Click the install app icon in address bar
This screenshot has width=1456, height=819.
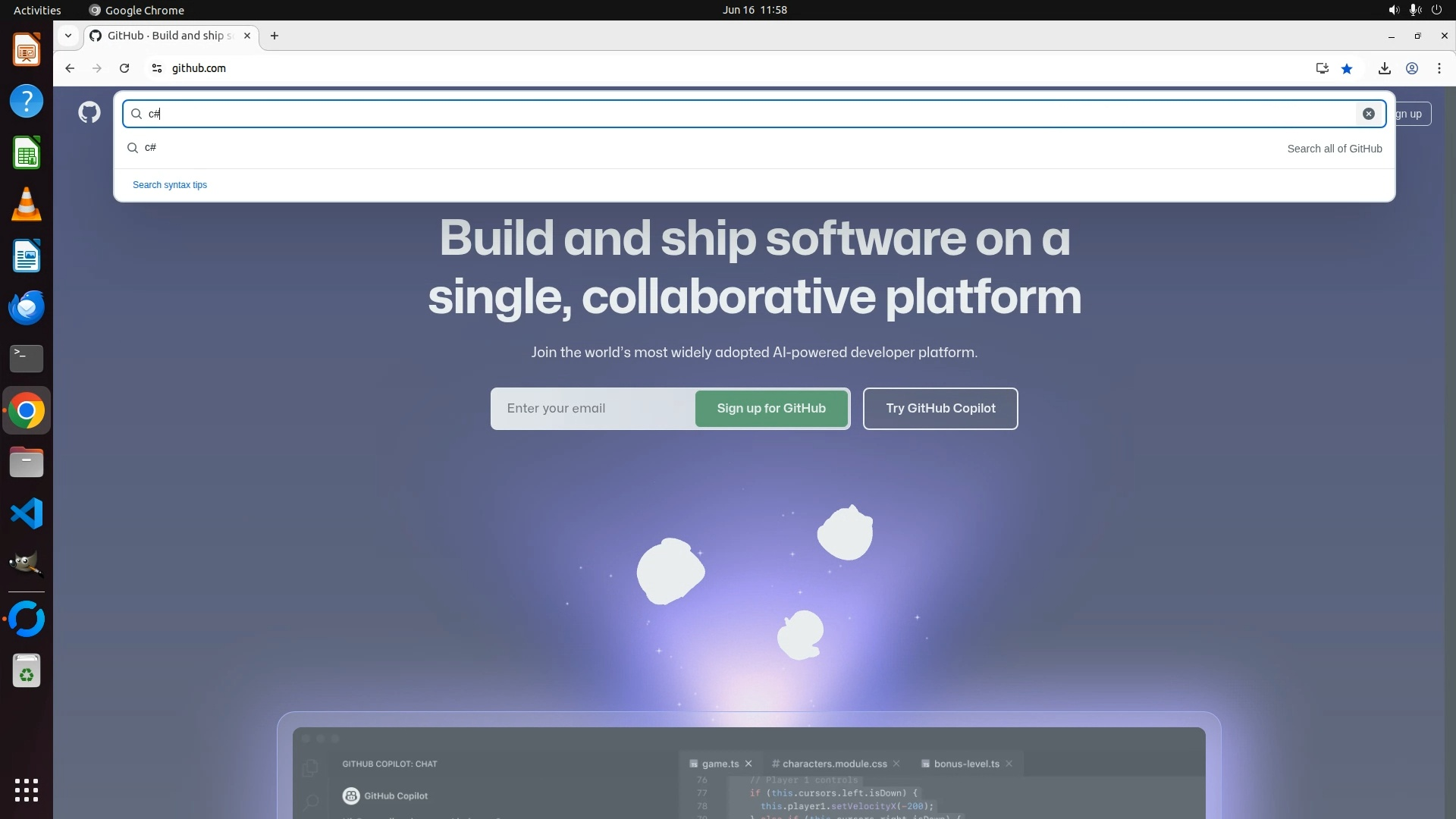tap(1322, 68)
